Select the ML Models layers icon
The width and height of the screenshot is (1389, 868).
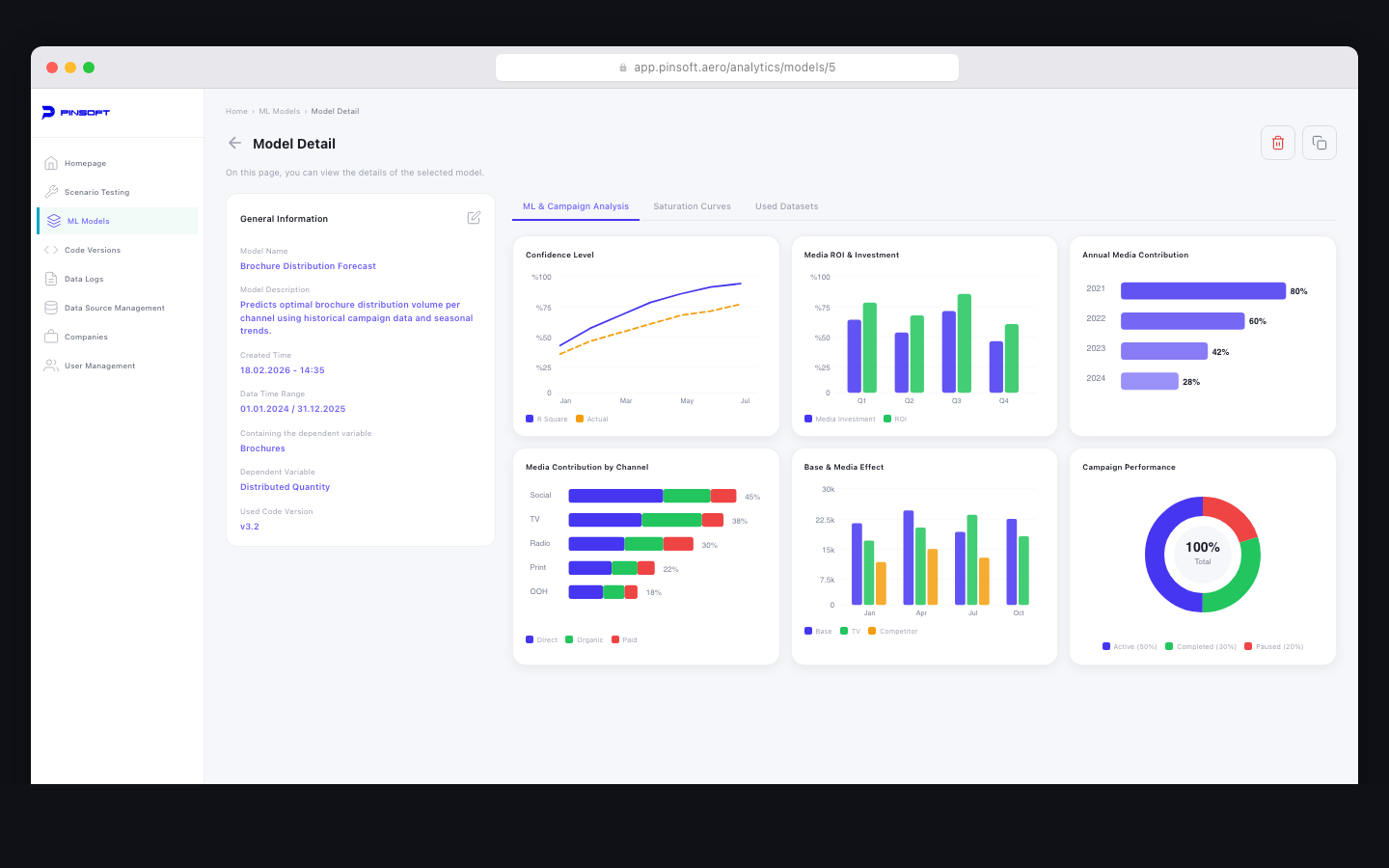53,220
